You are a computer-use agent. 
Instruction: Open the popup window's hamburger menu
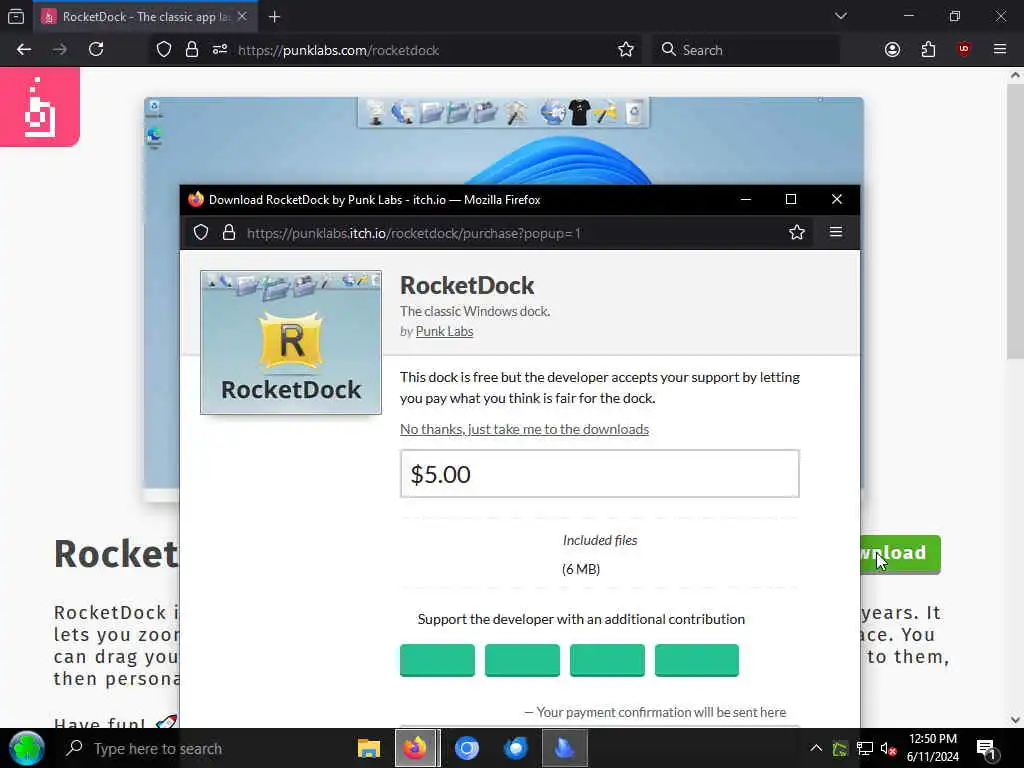click(x=836, y=232)
